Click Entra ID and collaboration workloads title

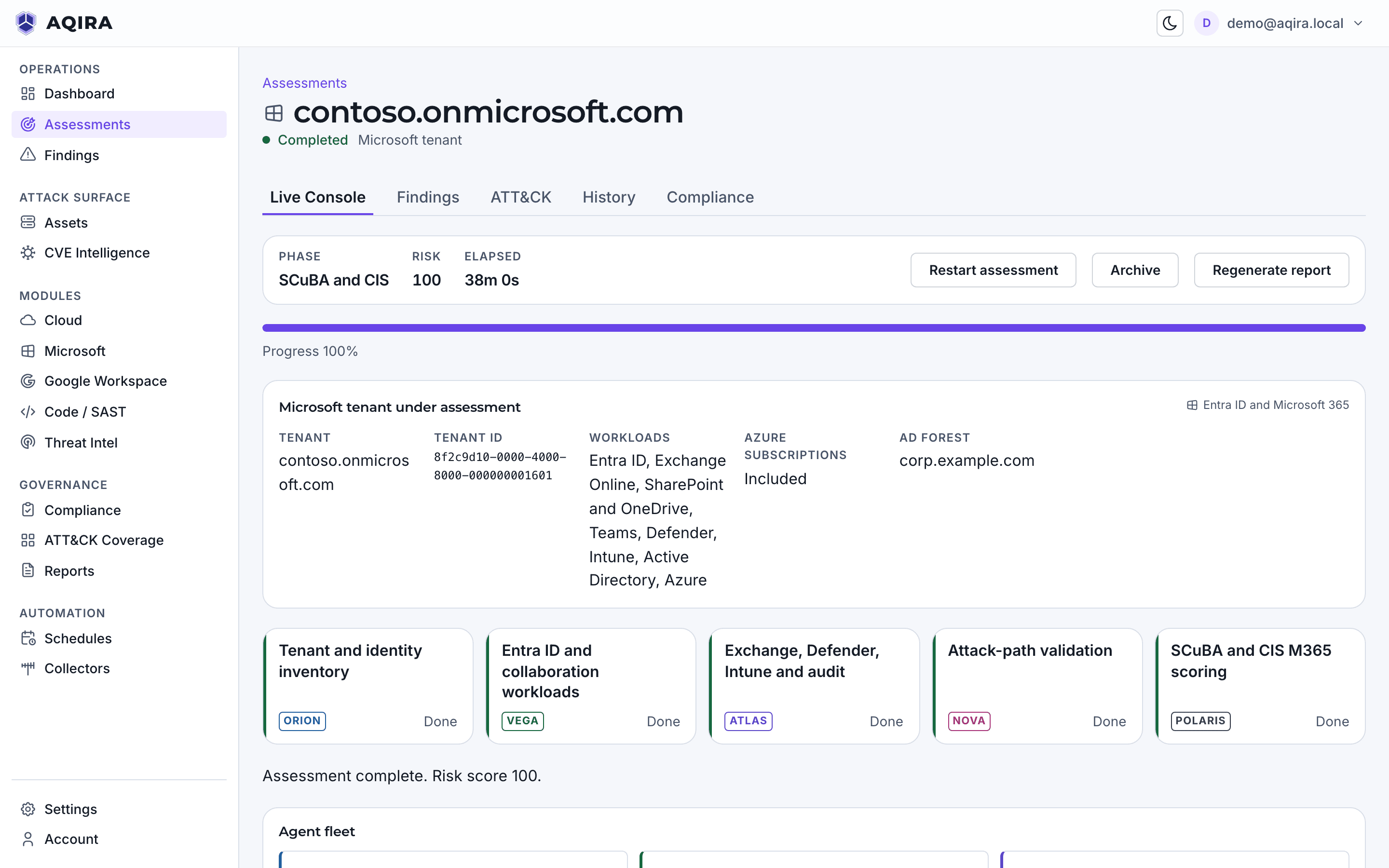[x=550, y=671]
